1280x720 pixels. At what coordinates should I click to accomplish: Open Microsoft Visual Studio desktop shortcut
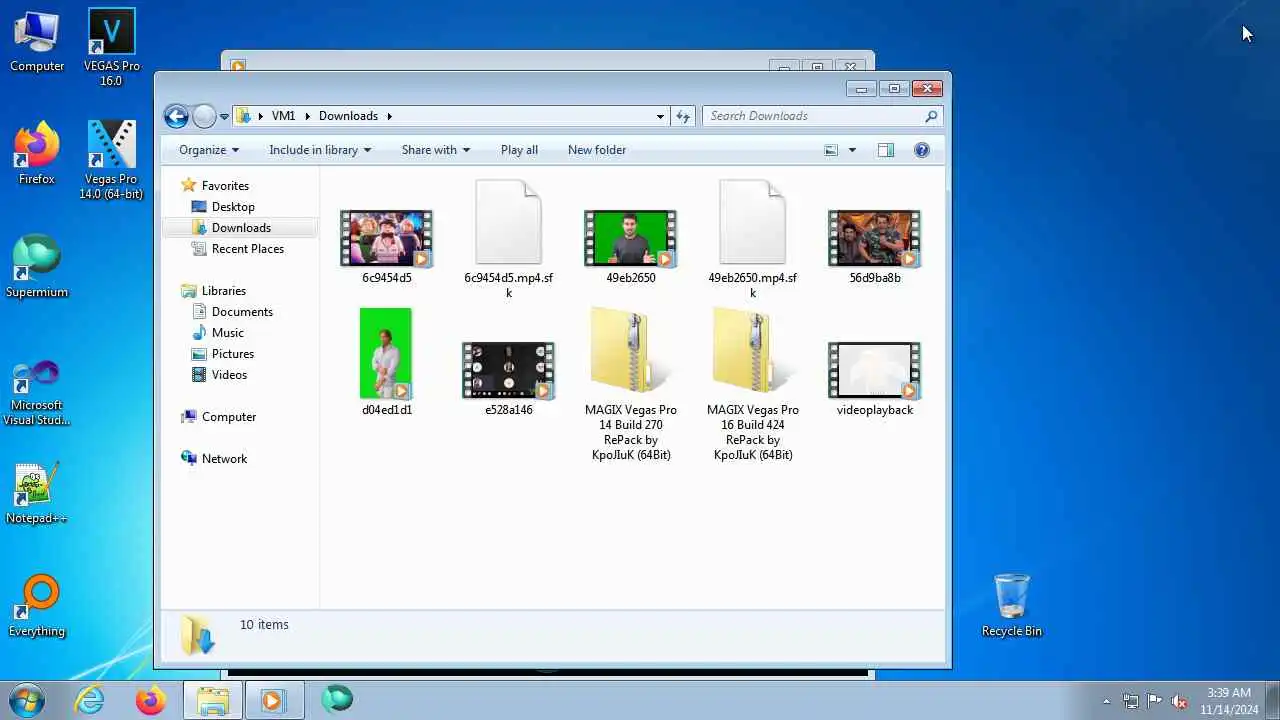37,393
